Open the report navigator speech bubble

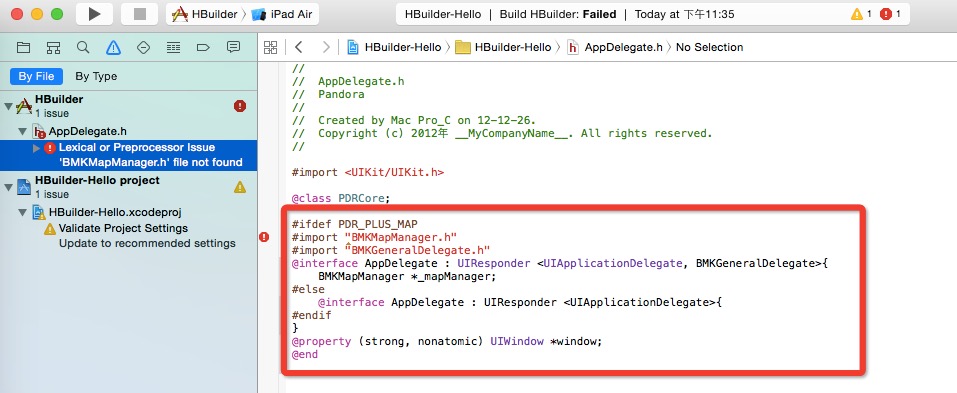(233, 47)
